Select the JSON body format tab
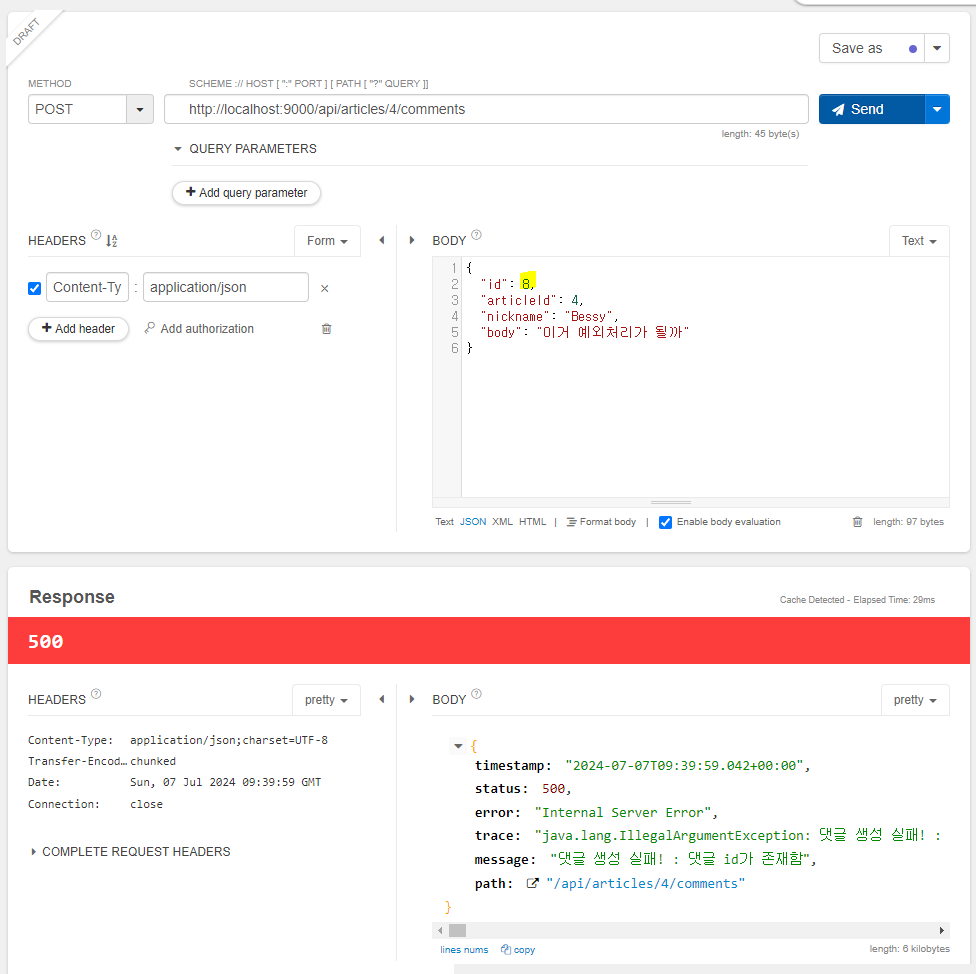Image resolution: width=976 pixels, height=974 pixels. 473,522
